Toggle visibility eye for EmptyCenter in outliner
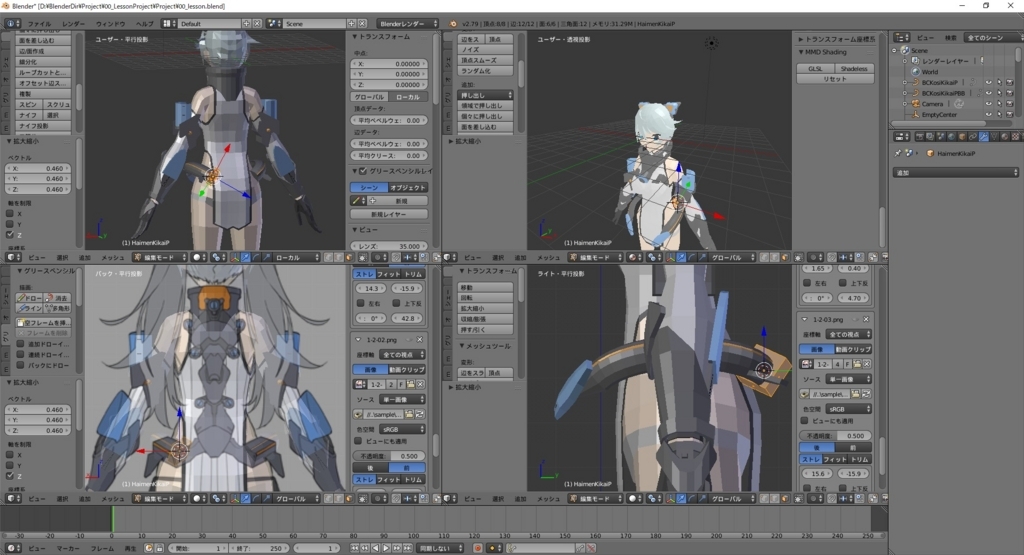 click(x=989, y=115)
